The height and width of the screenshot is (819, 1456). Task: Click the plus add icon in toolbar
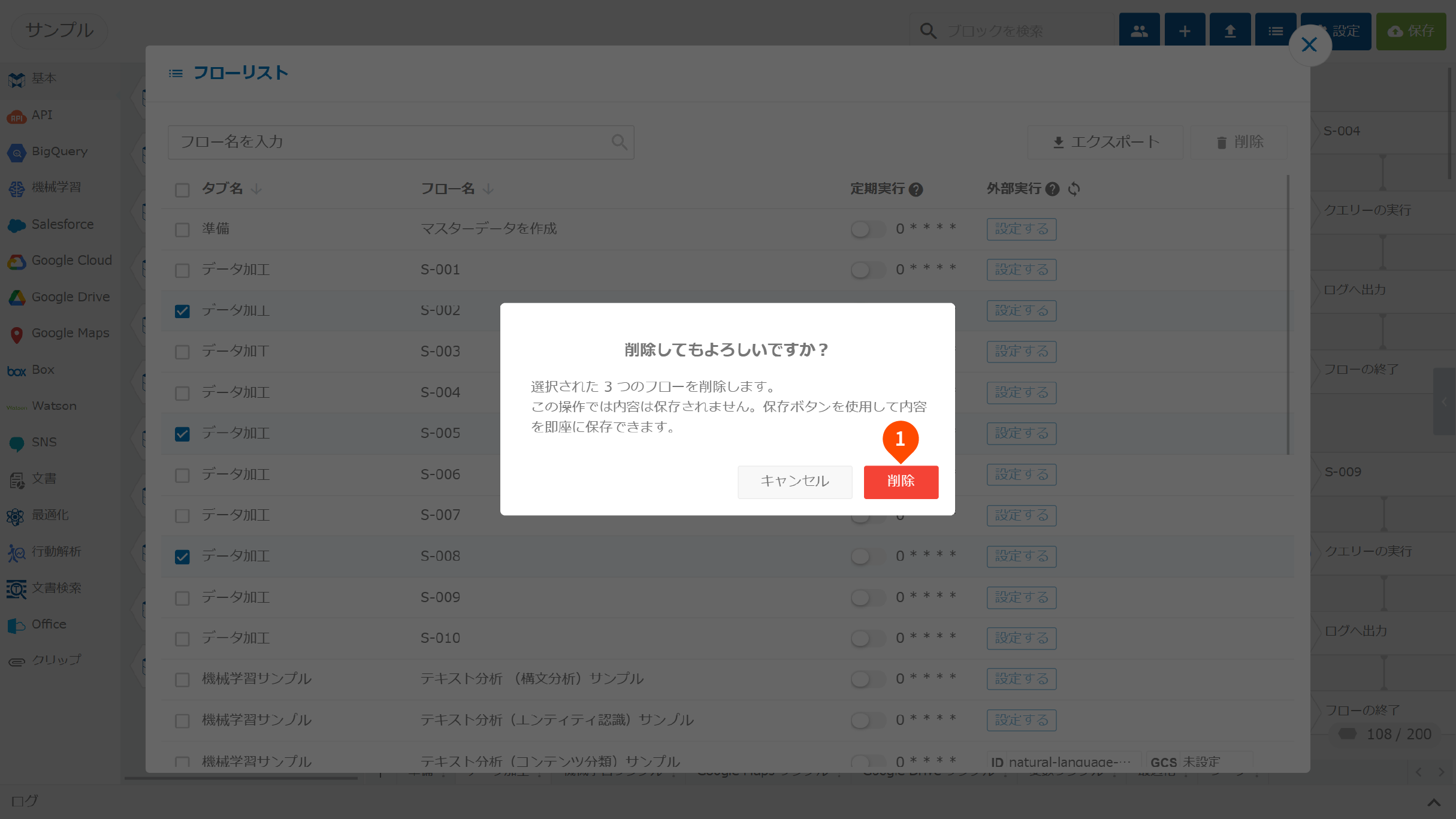click(1185, 31)
